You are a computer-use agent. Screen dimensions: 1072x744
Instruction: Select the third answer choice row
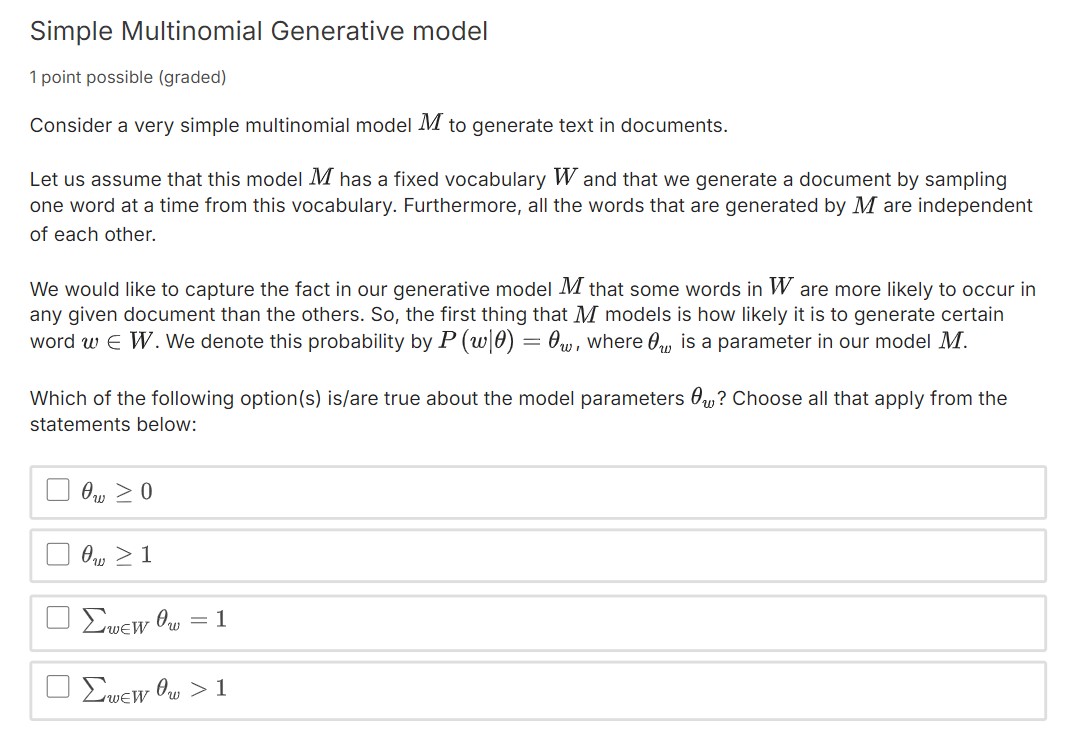coord(400,622)
